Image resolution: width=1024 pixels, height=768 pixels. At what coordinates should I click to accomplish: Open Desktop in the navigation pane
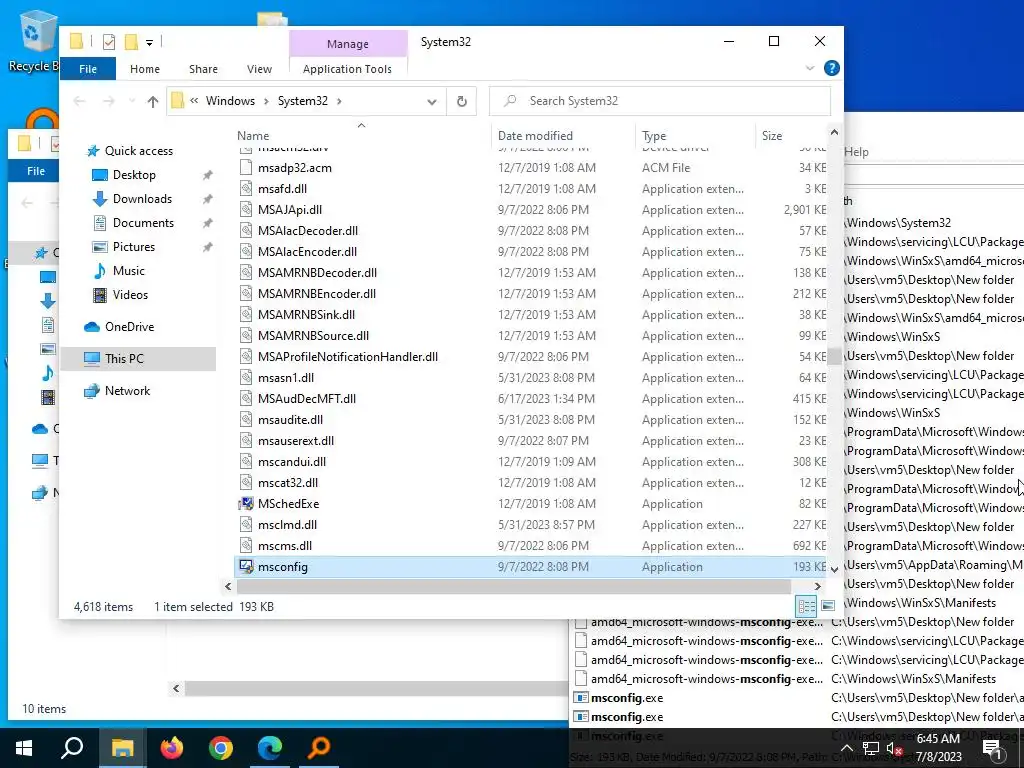[x=134, y=175]
